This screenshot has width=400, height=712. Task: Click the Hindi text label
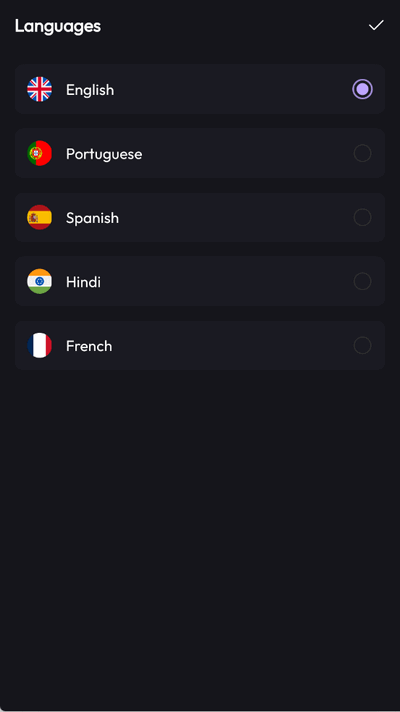point(83,282)
